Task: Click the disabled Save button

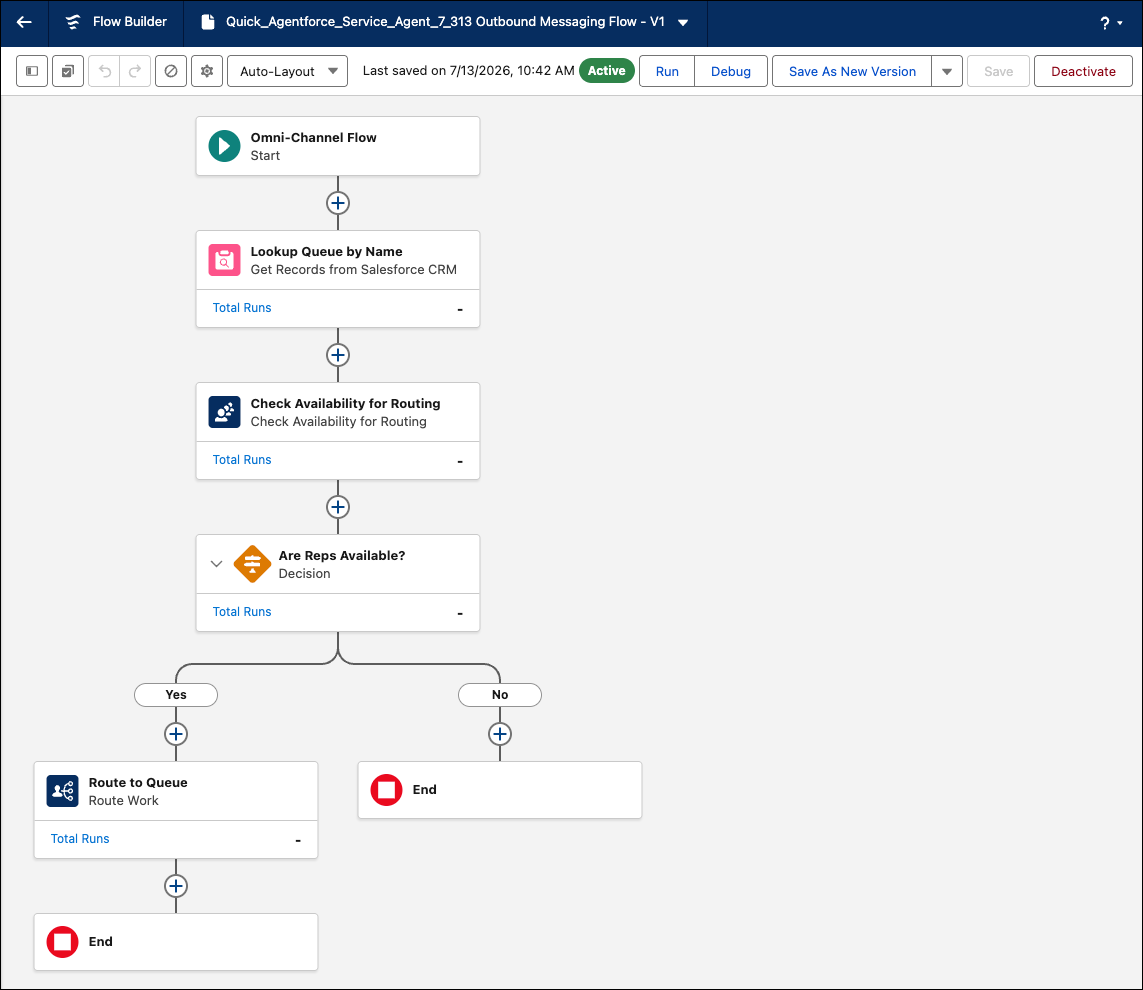Action: pos(998,71)
